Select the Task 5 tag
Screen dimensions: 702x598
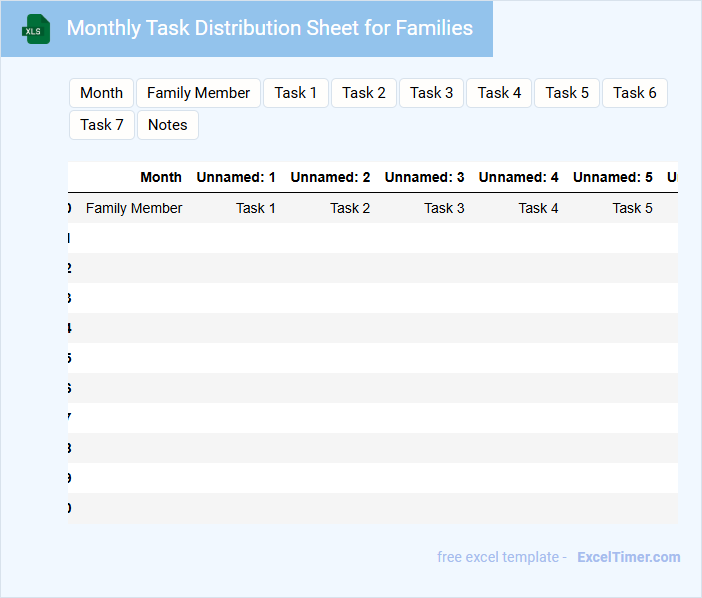point(567,93)
